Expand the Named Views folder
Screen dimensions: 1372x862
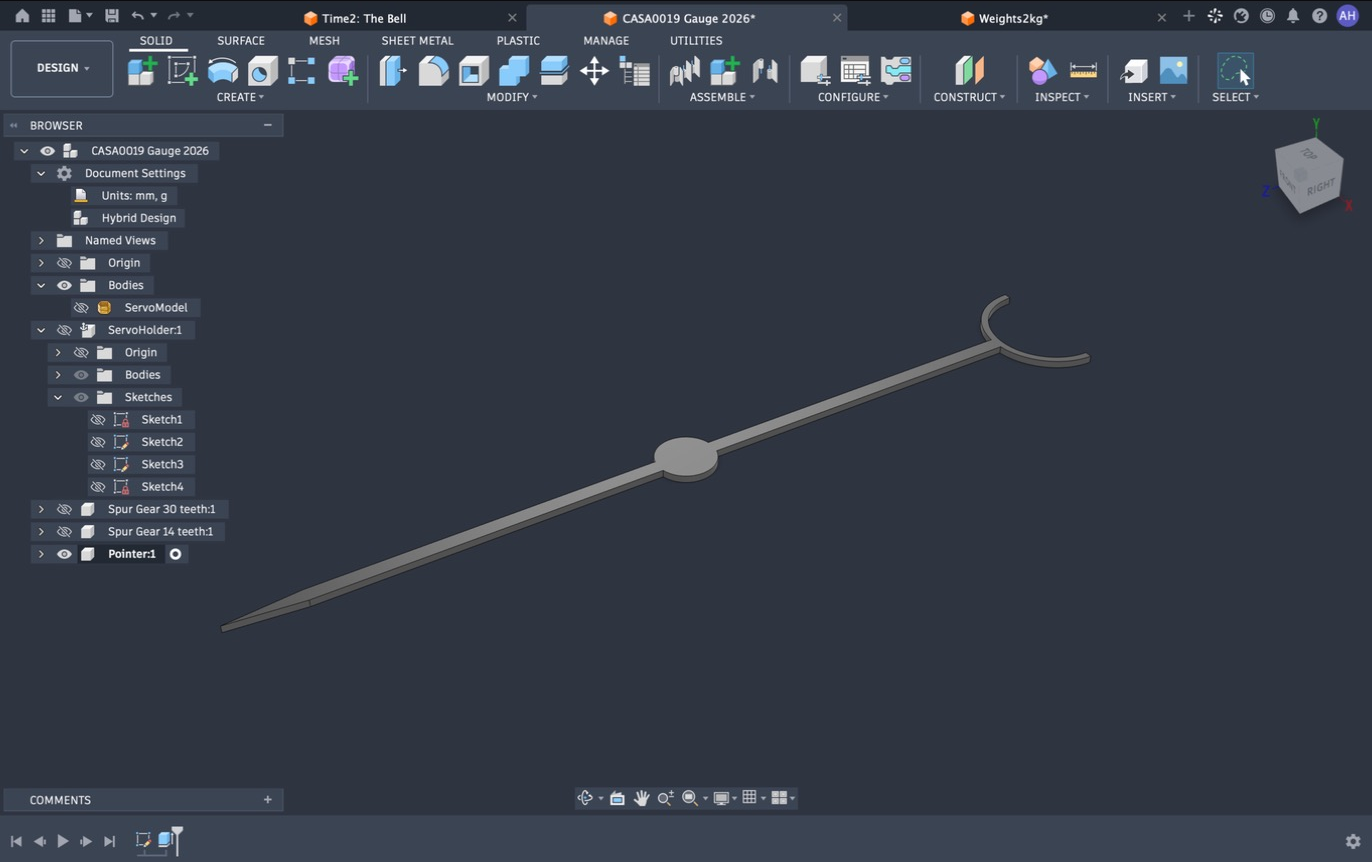point(41,241)
